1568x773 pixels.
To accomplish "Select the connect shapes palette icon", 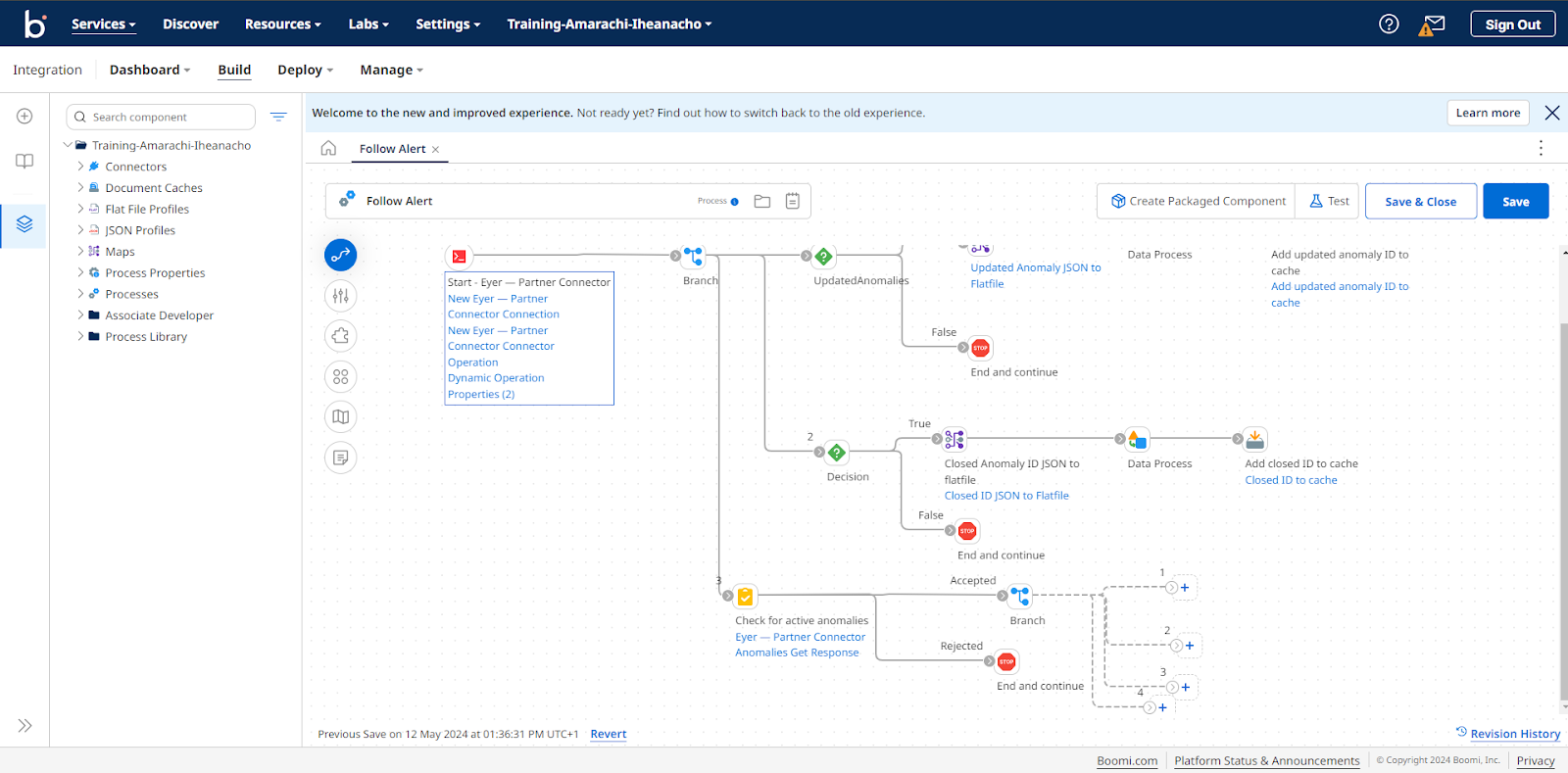I will point(340,255).
